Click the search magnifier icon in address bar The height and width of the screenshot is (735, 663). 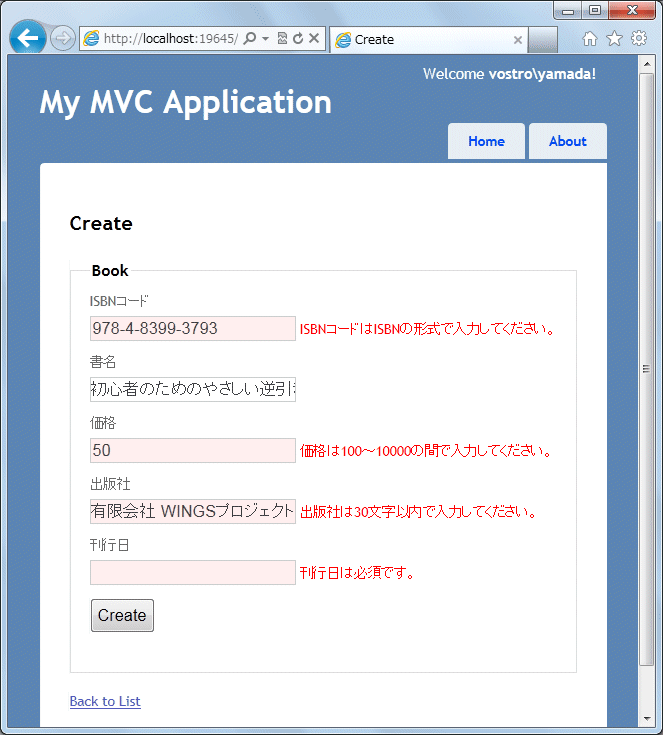250,39
